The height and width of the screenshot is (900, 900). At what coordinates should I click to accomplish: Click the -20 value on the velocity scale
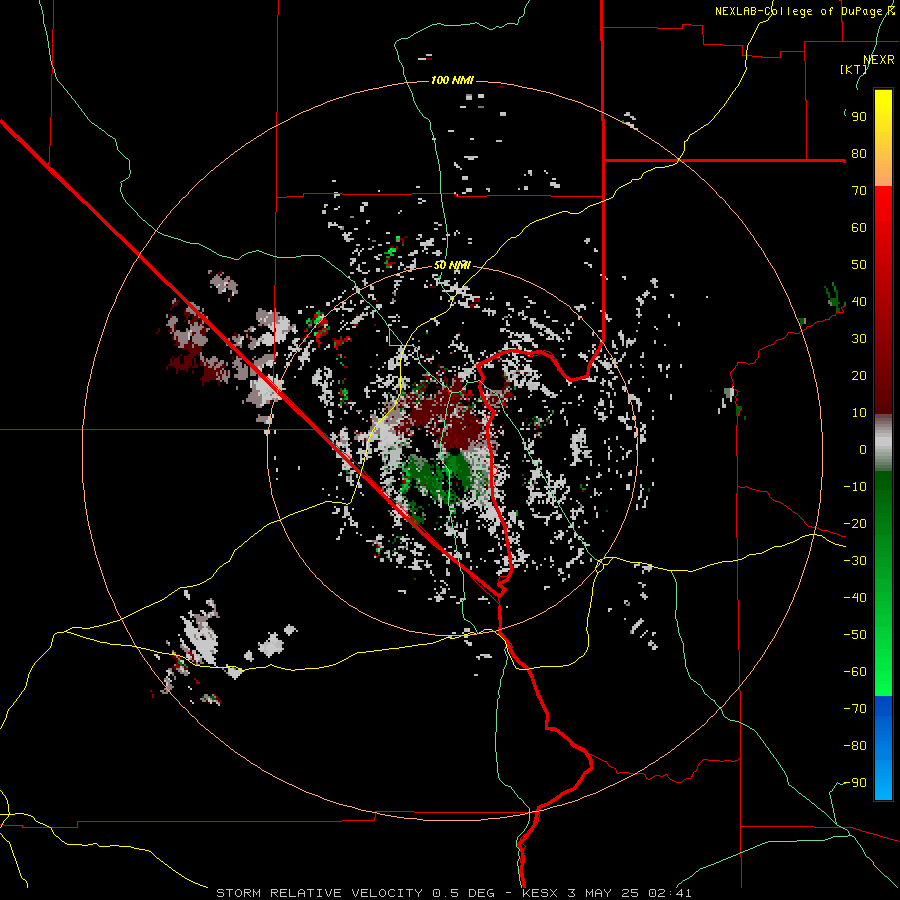click(x=855, y=523)
